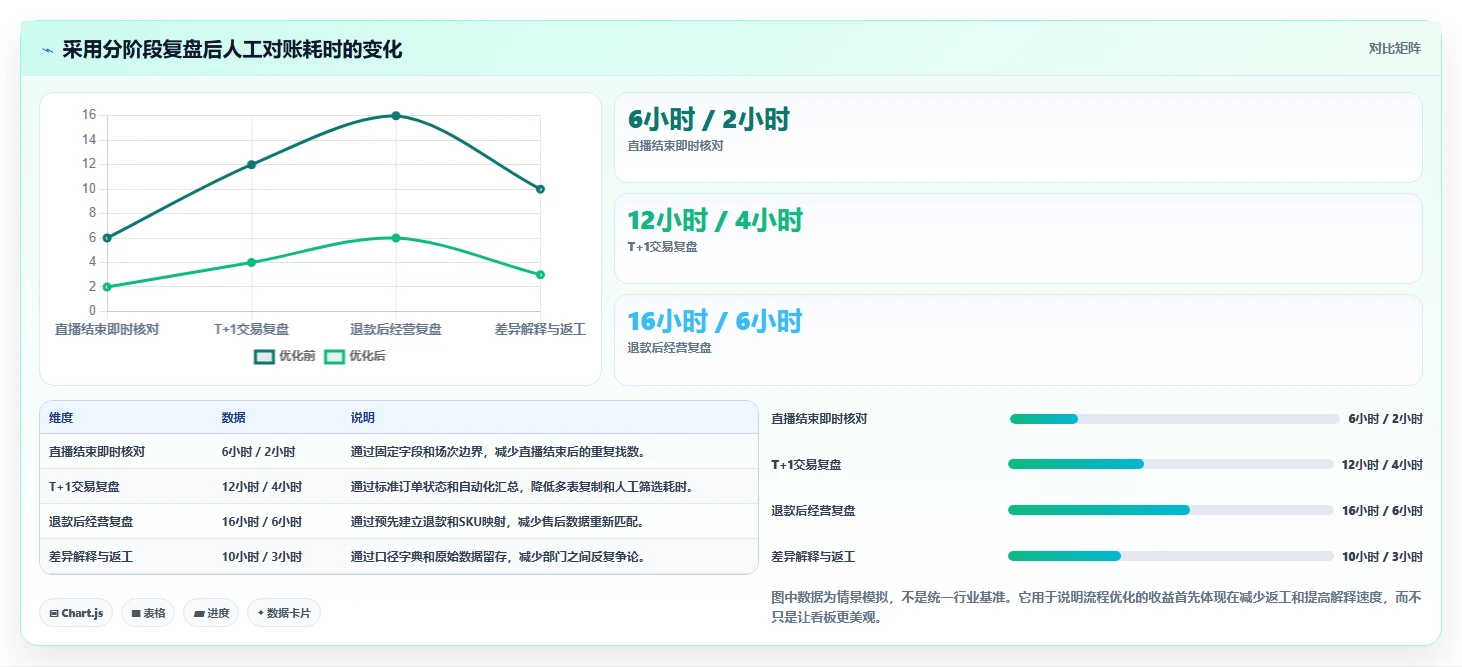1462x667 pixels.
Task: Click description starting 通过标准订单状态和自动化汇总
Action: (522, 487)
